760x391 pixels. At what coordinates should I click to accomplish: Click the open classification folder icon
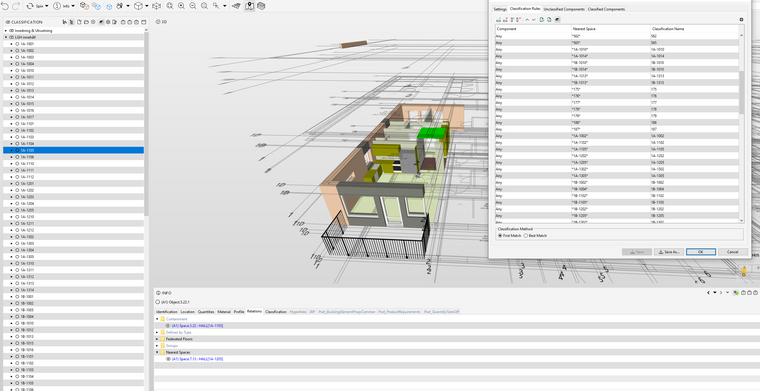(86, 22)
